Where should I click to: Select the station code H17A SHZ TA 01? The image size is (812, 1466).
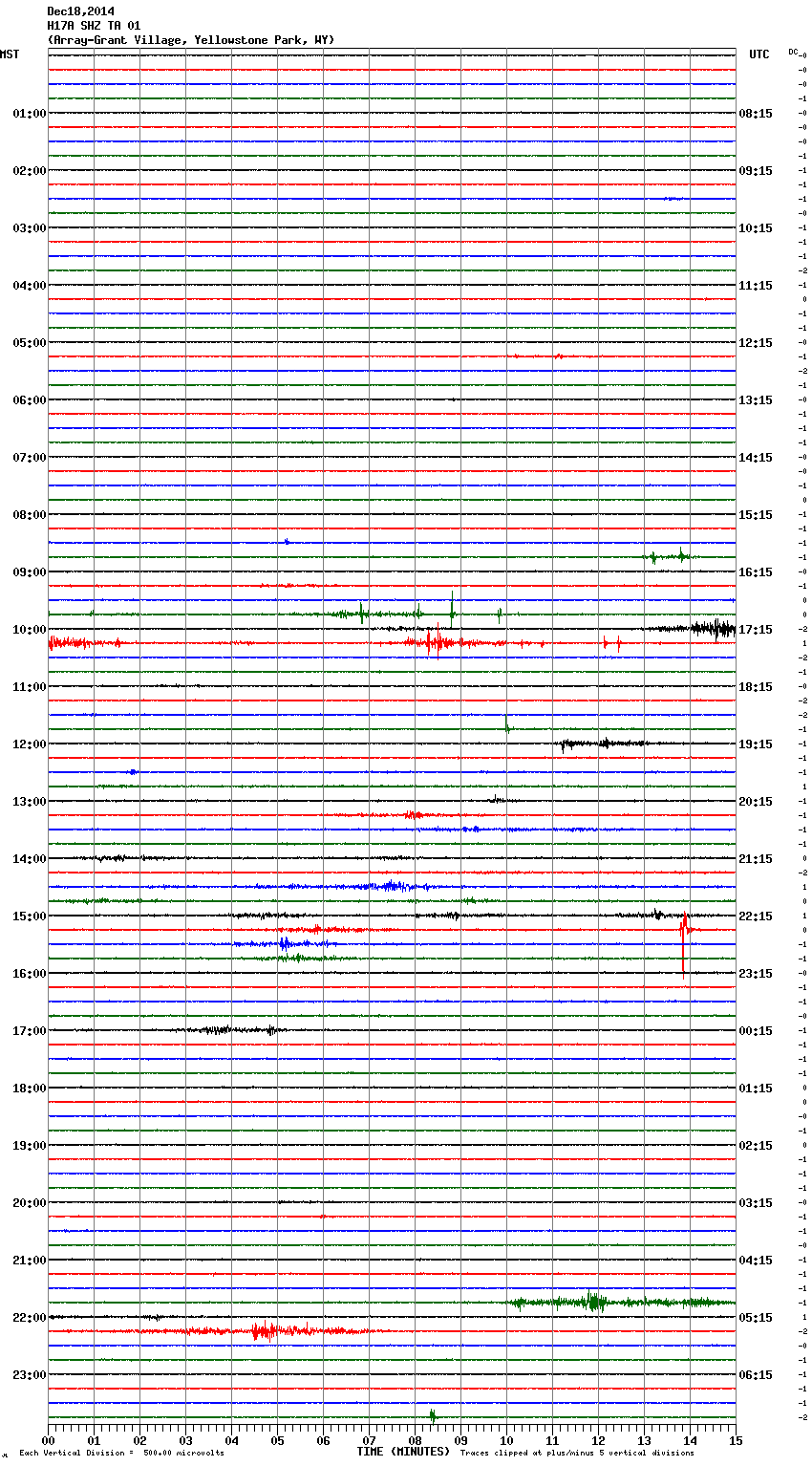pos(94,26)
